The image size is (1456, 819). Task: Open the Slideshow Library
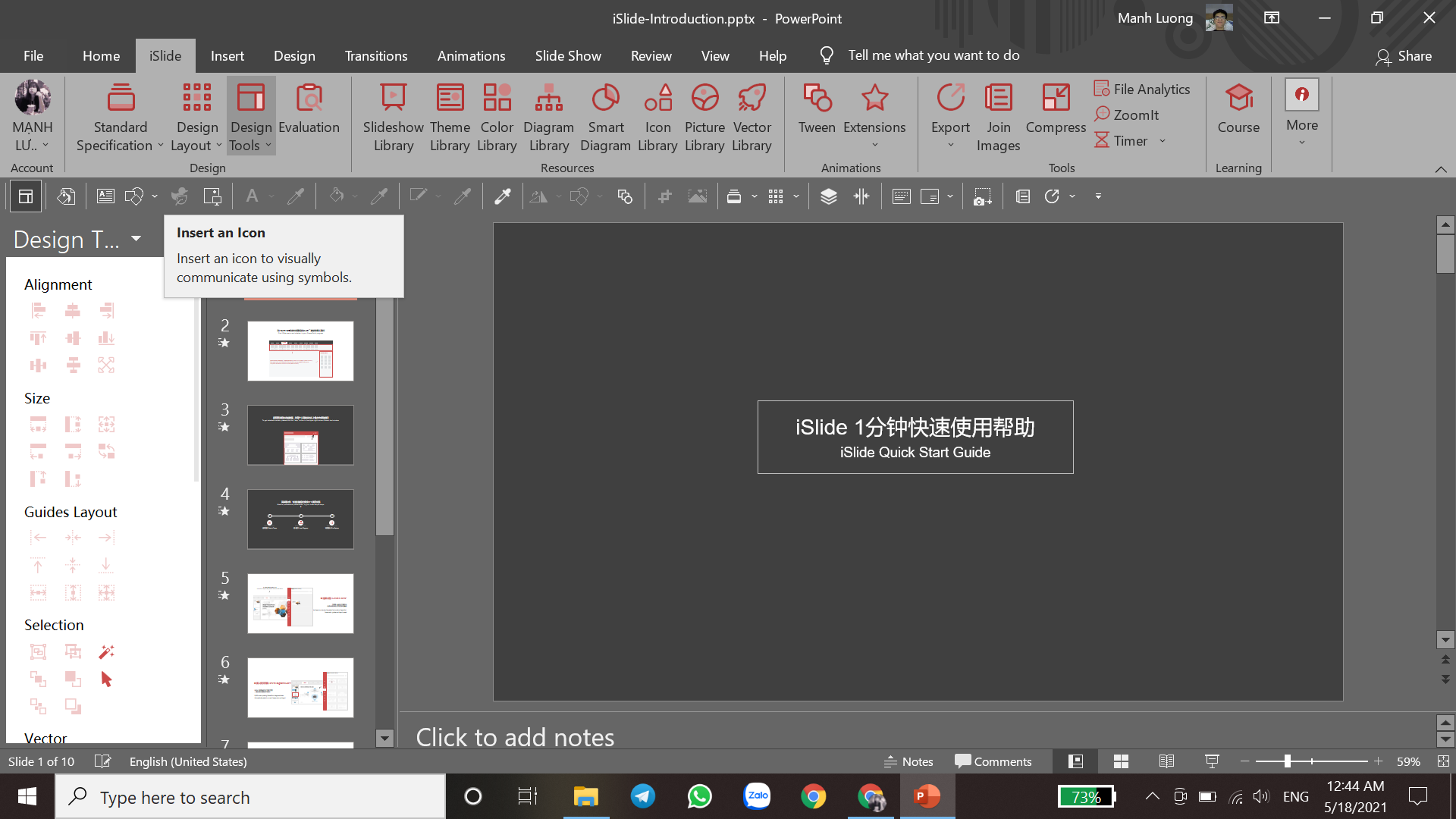coord(393,117)
